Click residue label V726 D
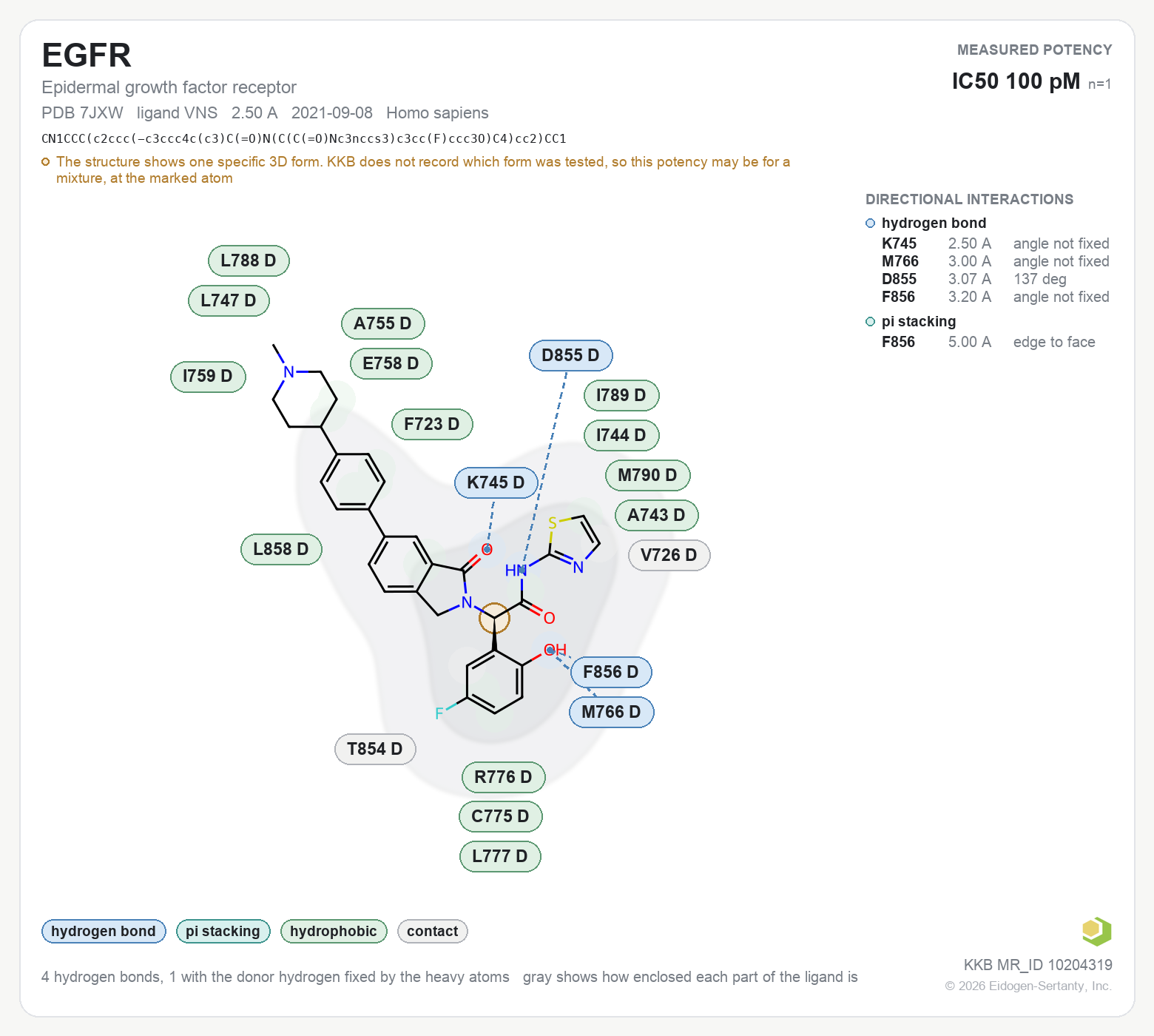 click(669, 555)
